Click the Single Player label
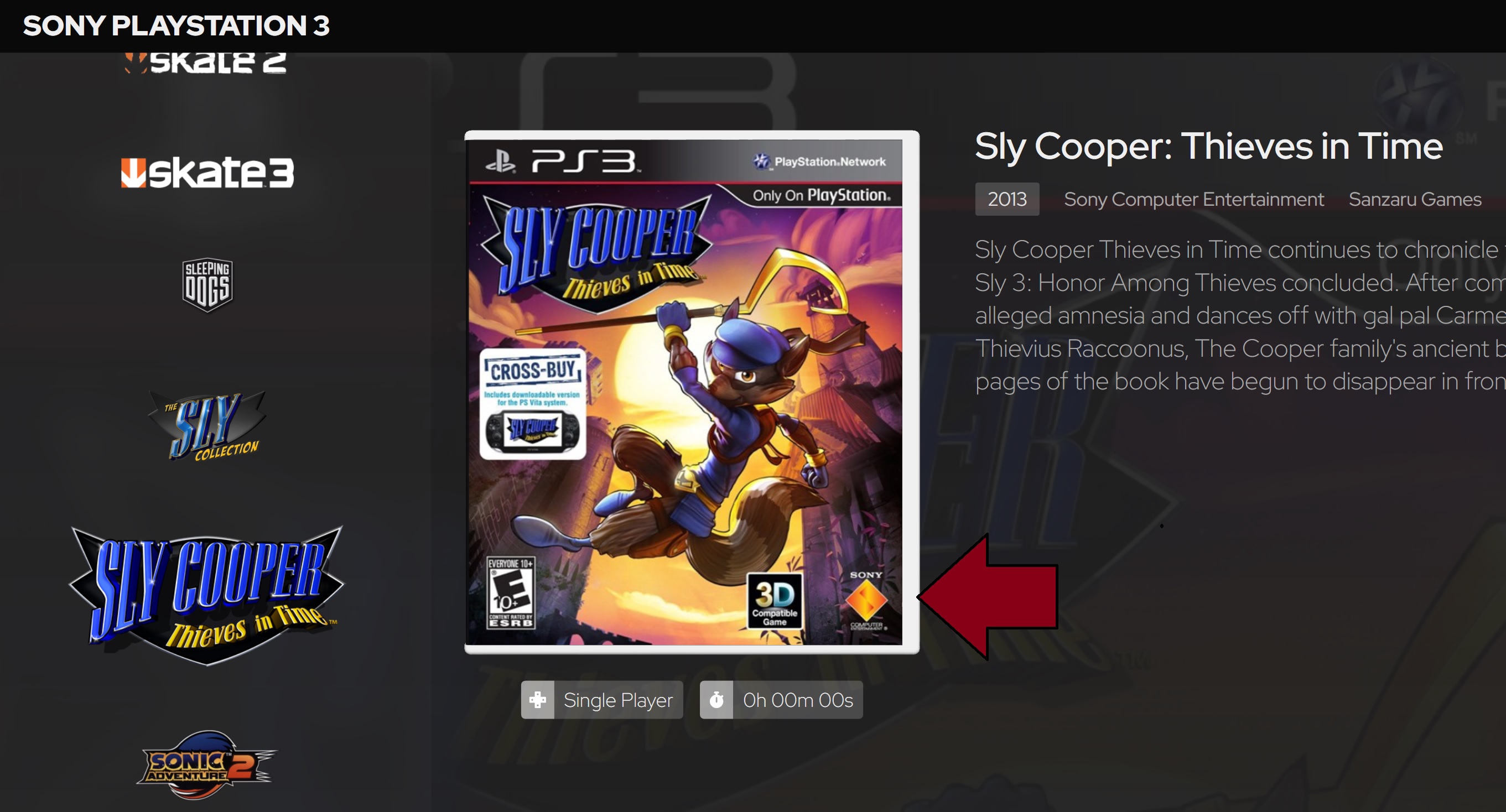 point(618,700)
